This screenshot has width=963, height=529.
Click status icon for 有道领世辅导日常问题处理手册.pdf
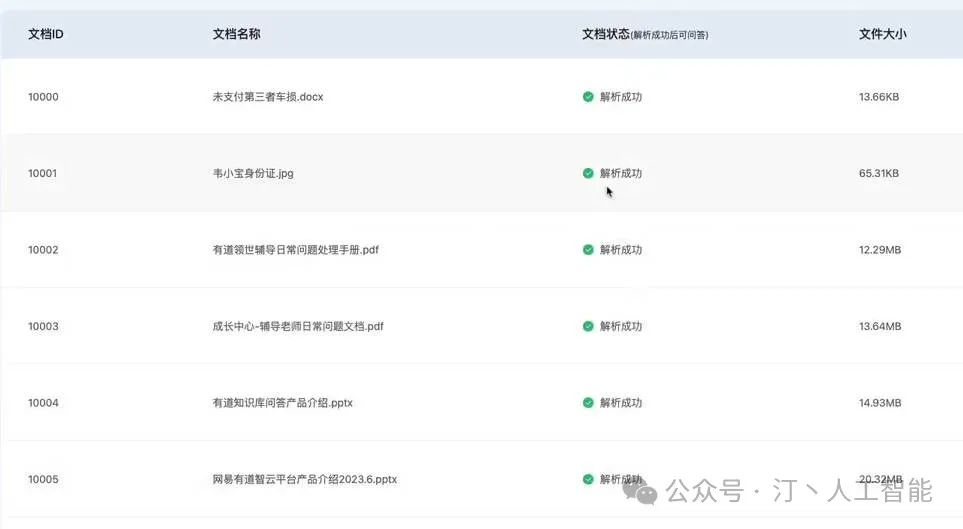588,250
